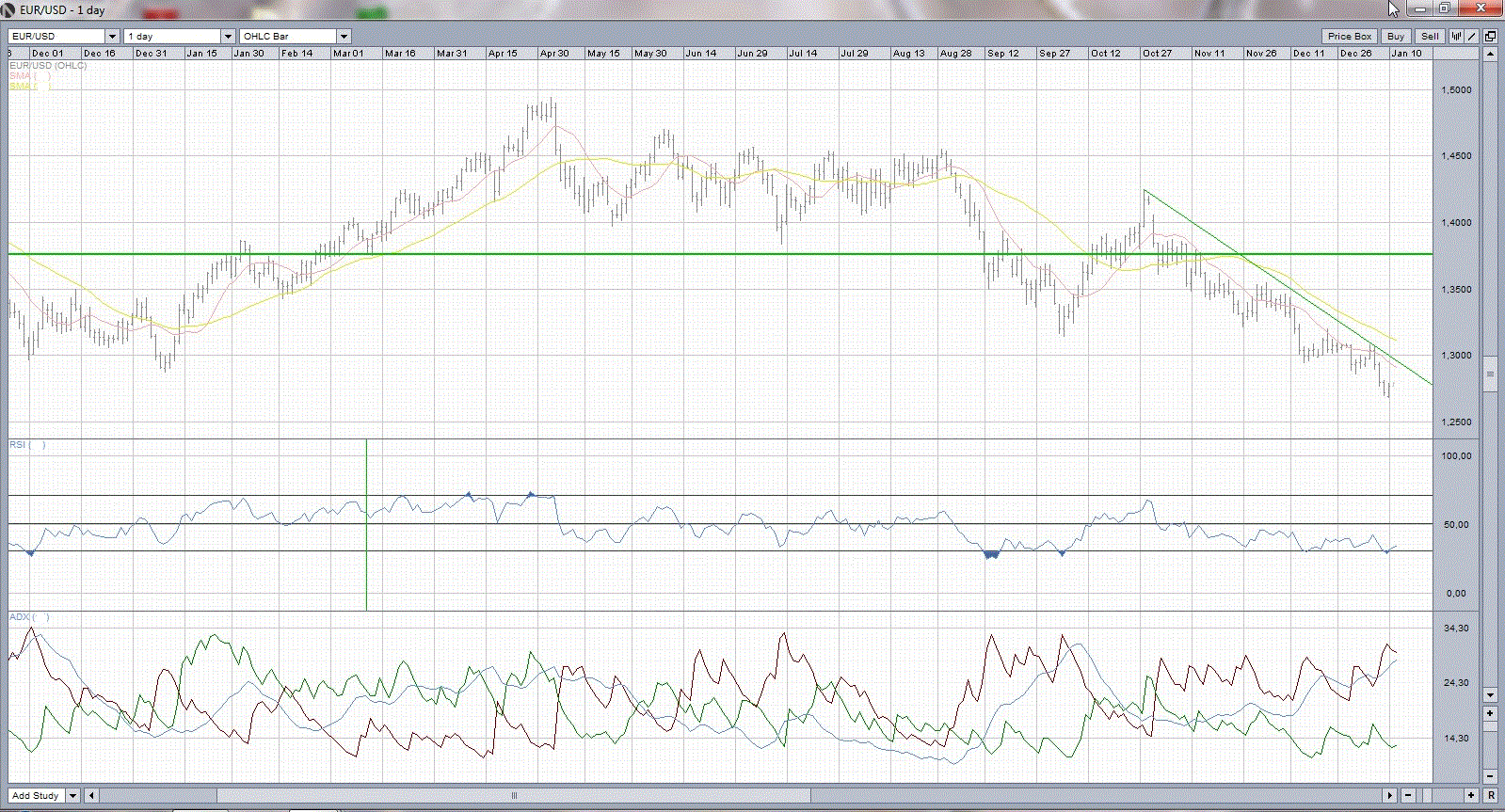Click the Price Box button

click(1350, 37)
